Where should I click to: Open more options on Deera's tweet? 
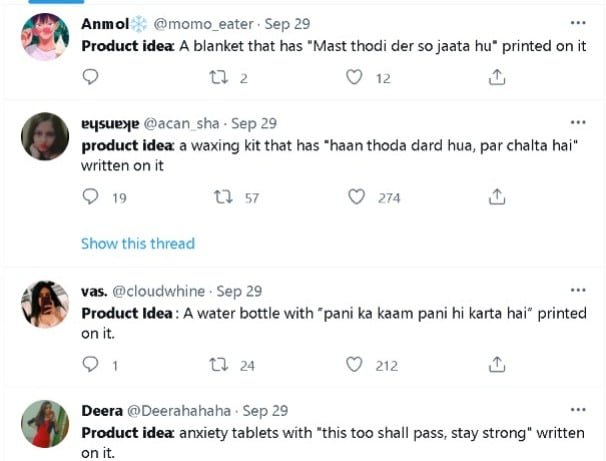(x=578, y=411)
